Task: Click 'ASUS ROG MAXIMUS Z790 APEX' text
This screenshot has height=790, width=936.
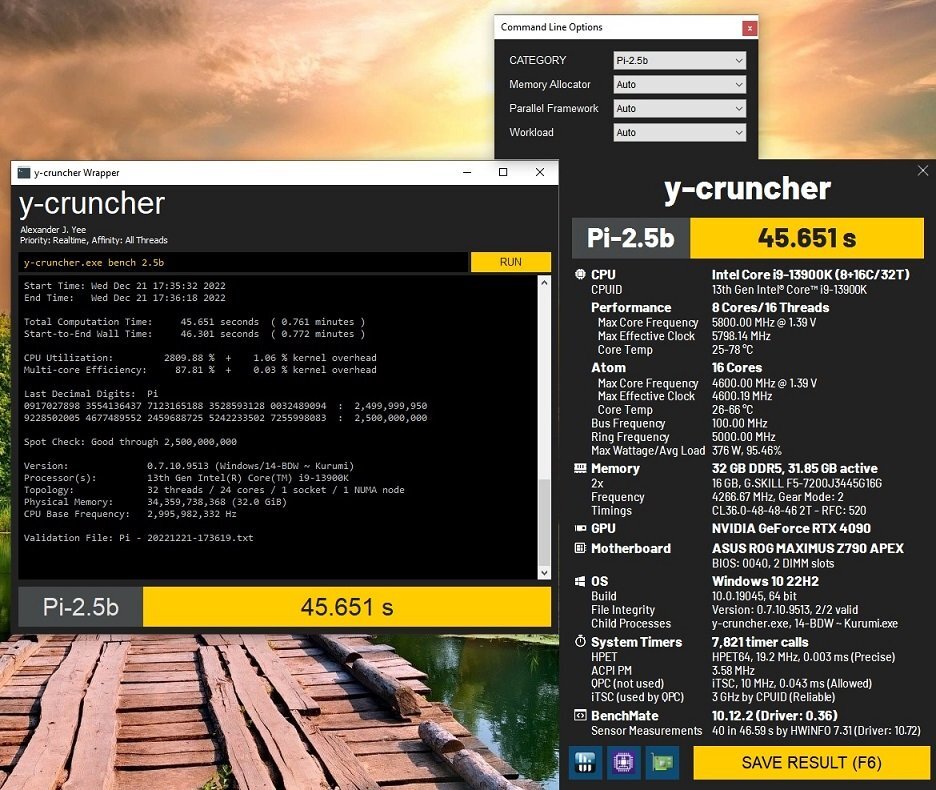Action: click(x=808, y=548)
